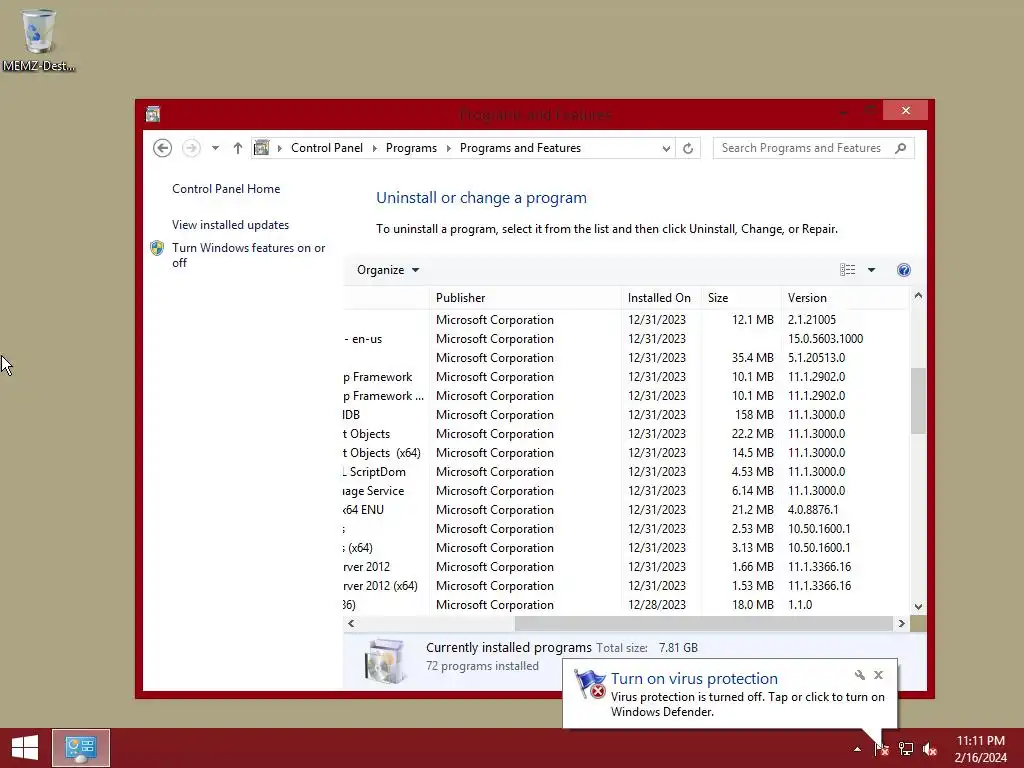This screenshot has width=1024, height=768.
Task: Select the row sized 3.13 MB
Action: pyautogui.click(x=626, y=548)
